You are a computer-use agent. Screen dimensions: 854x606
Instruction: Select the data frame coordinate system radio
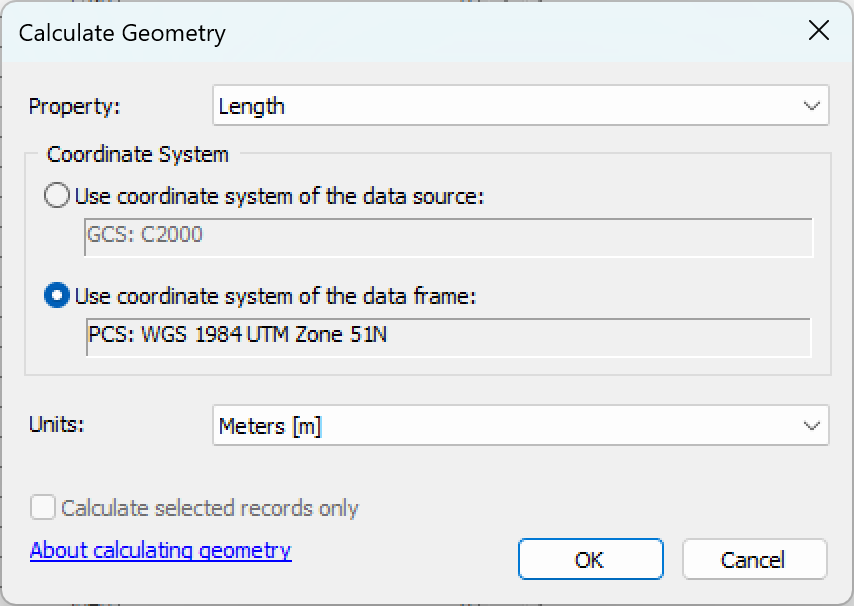tap(57, 295)
